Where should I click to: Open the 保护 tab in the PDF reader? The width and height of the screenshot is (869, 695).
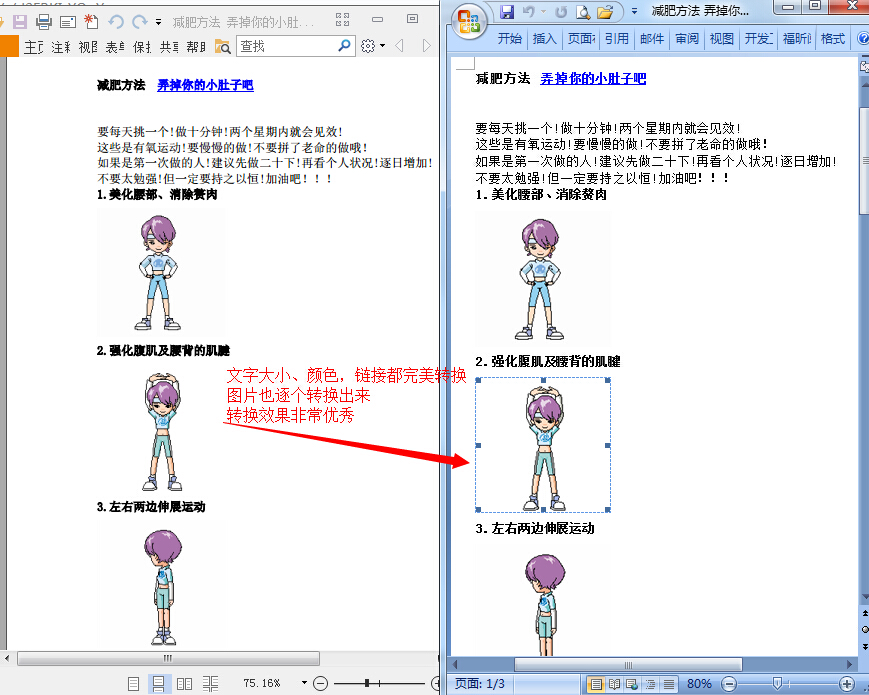click(x=142, y=47)
